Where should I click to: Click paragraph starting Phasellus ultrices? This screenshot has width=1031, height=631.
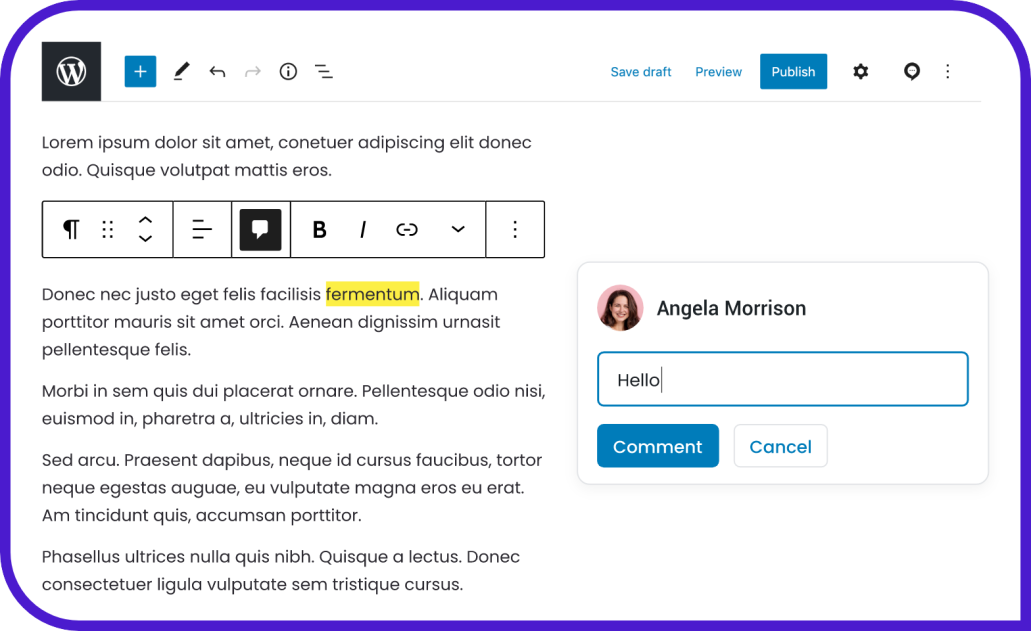[281, 571]
